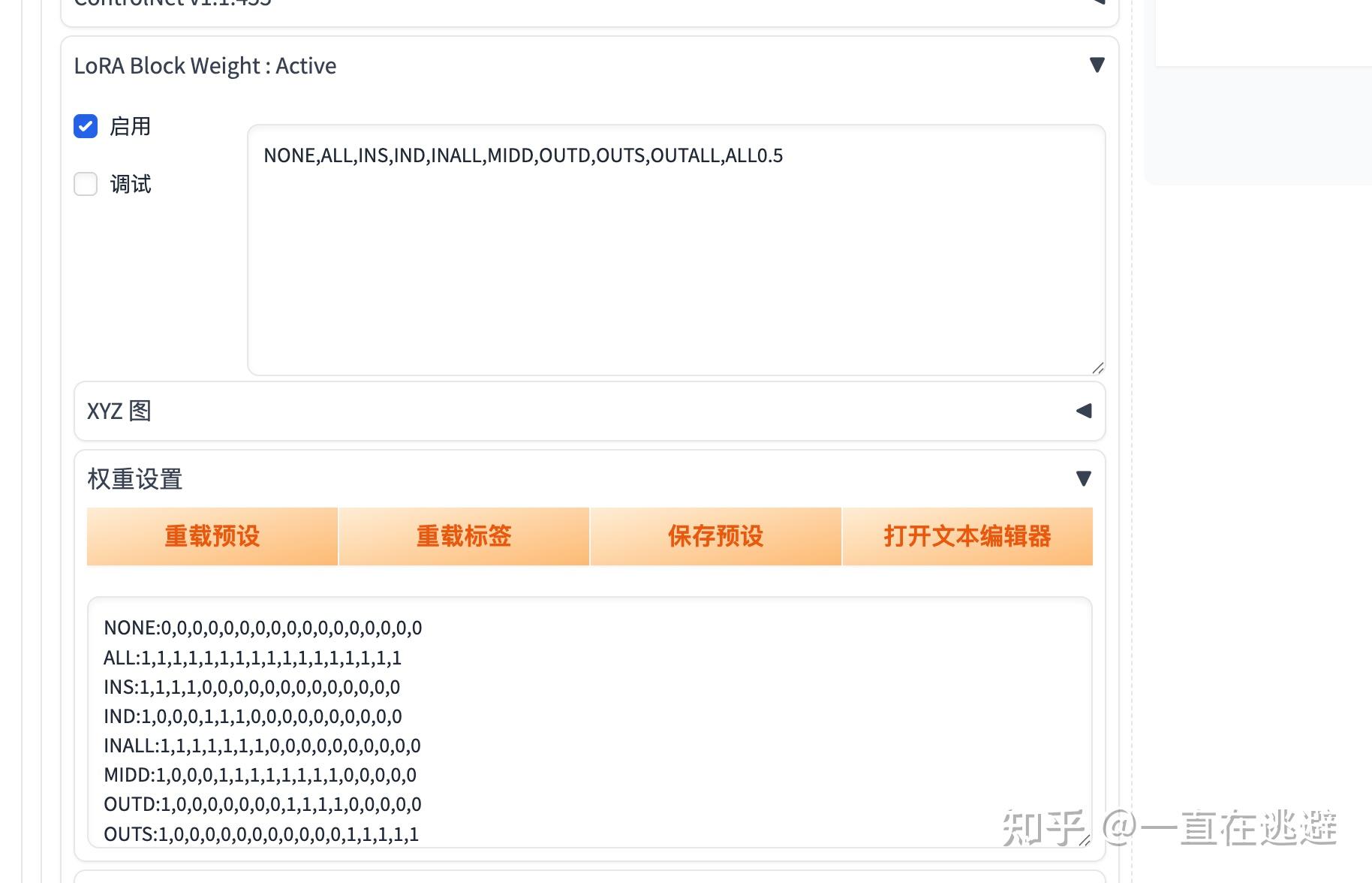This screenshot has height=883, width=1372.
Task: Select the ALL preset line text
Action: coord(253,658)
